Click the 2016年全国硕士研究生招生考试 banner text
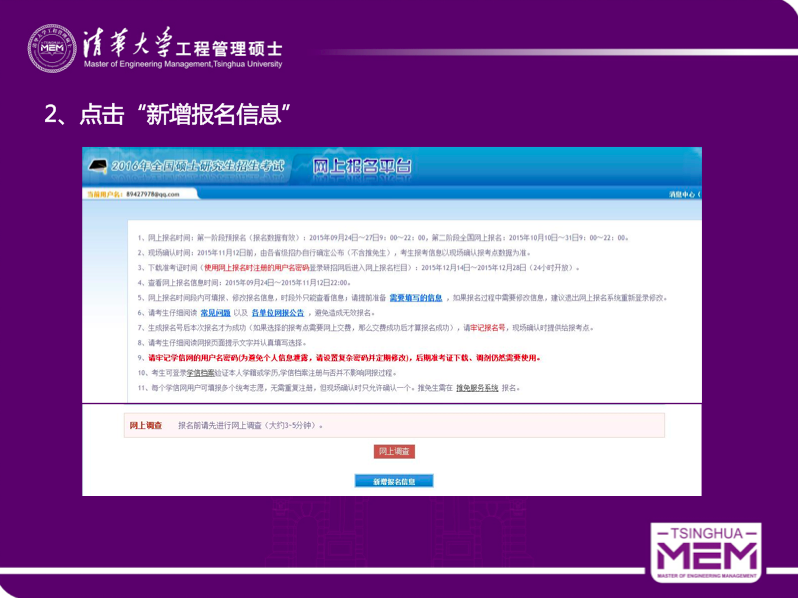The width and height of the screenshot is (798, 598). coord(197,166)
